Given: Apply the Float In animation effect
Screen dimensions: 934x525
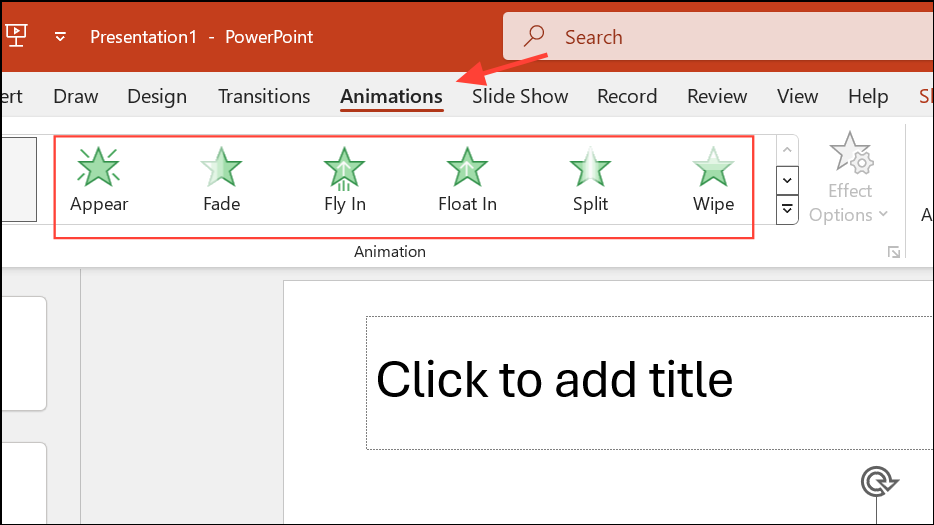Looking at the screenshot, I should coord(467,181).
